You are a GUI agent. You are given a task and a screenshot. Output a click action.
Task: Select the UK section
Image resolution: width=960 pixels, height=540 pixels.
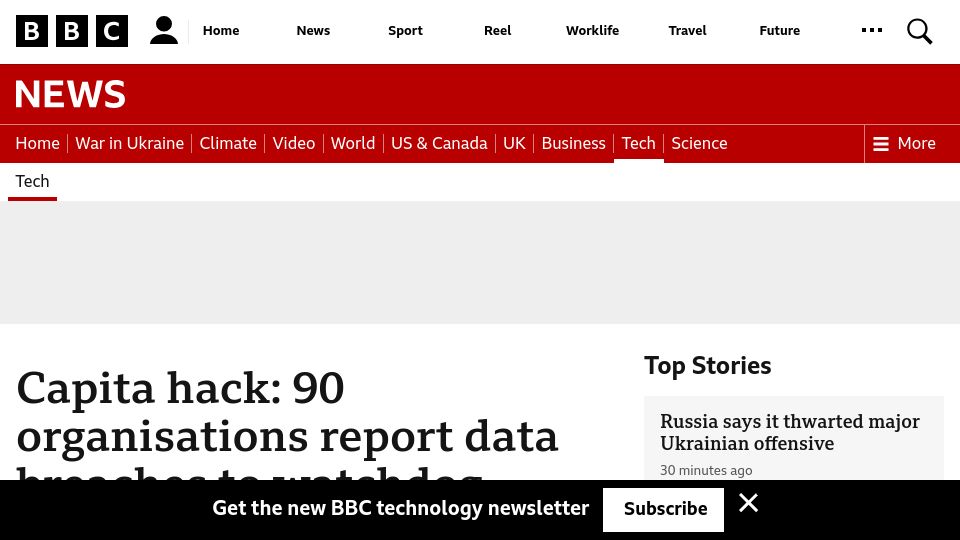tap(514, 143)
